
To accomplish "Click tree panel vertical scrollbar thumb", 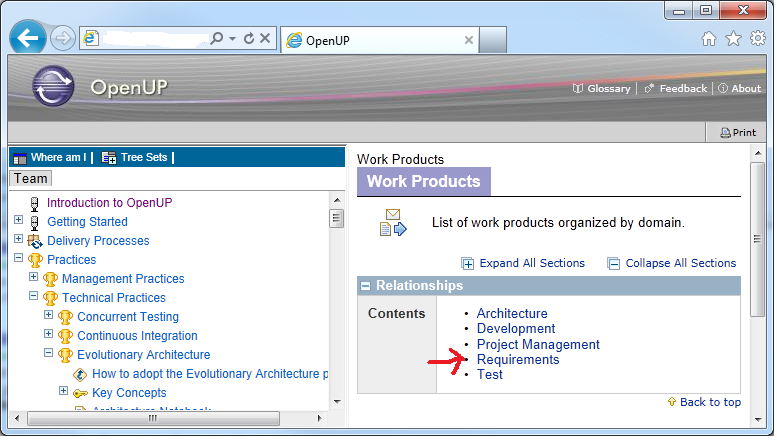I will click(x=336, y=218).
